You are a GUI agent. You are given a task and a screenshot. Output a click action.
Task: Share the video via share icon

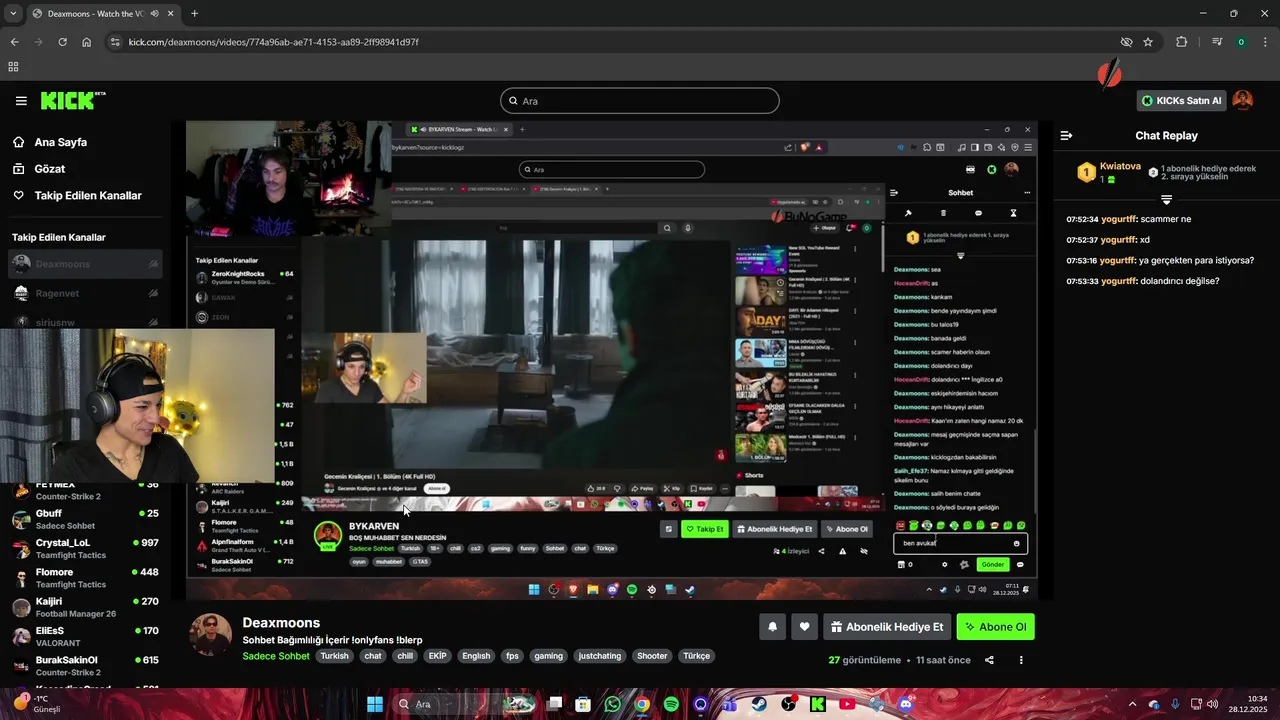point(989,660)
